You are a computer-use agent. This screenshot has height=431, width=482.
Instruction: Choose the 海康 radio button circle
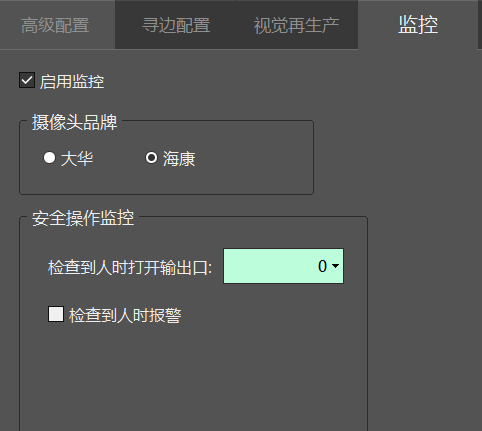tap(151, 158)
